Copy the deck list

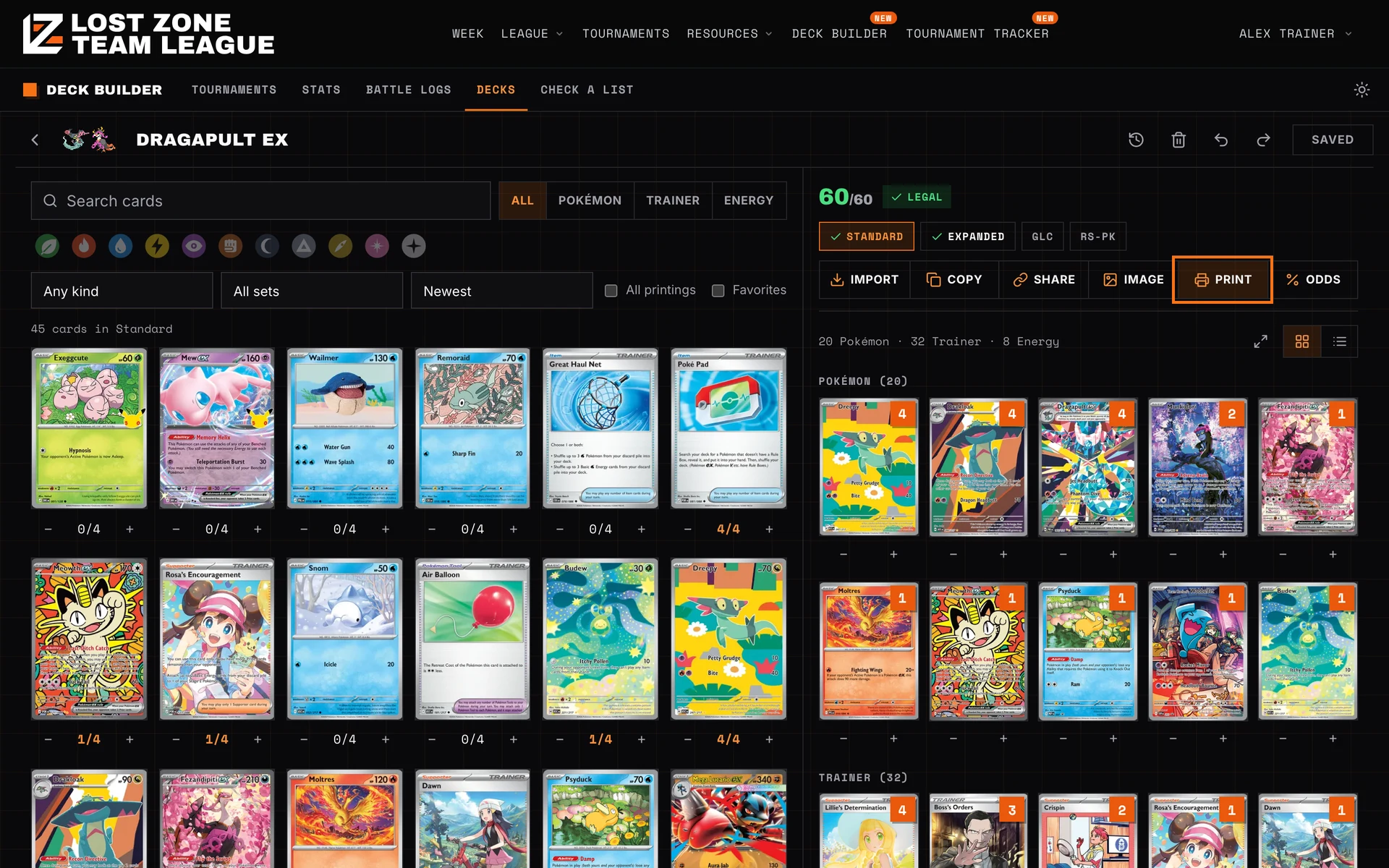(x=954, y=279)
